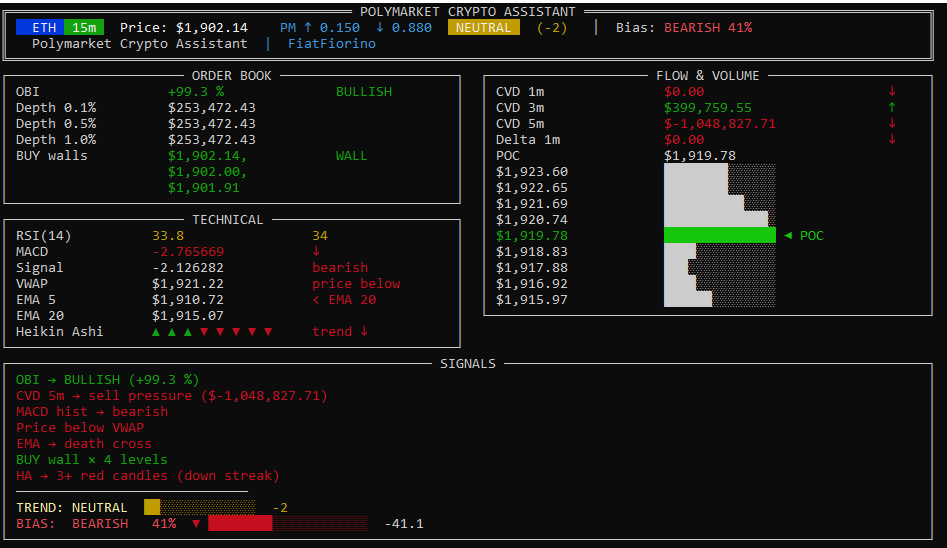Screen dimensions: 947x548
Task: Open the FiatFiorino link
Action: pos(332,44)
